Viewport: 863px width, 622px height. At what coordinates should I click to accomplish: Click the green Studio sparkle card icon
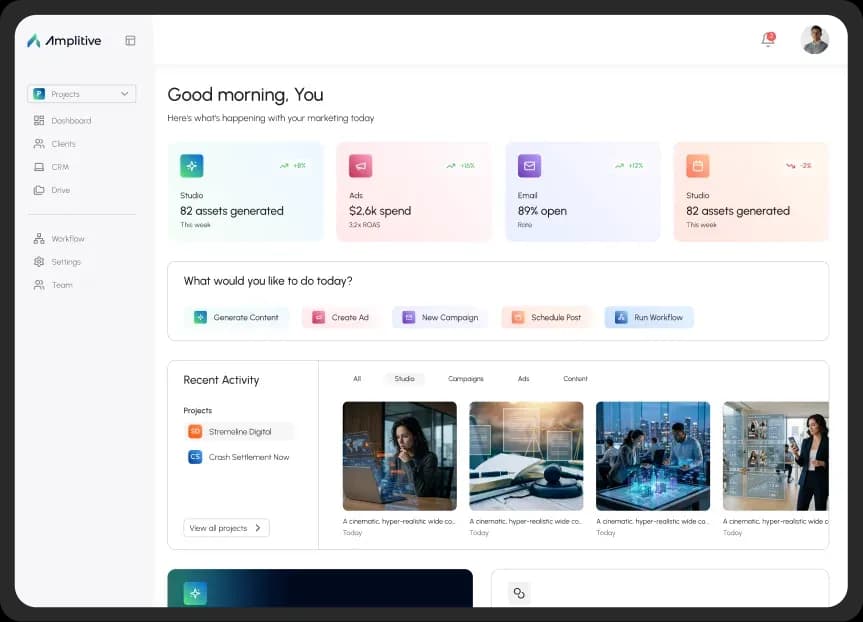click(192, 166)
